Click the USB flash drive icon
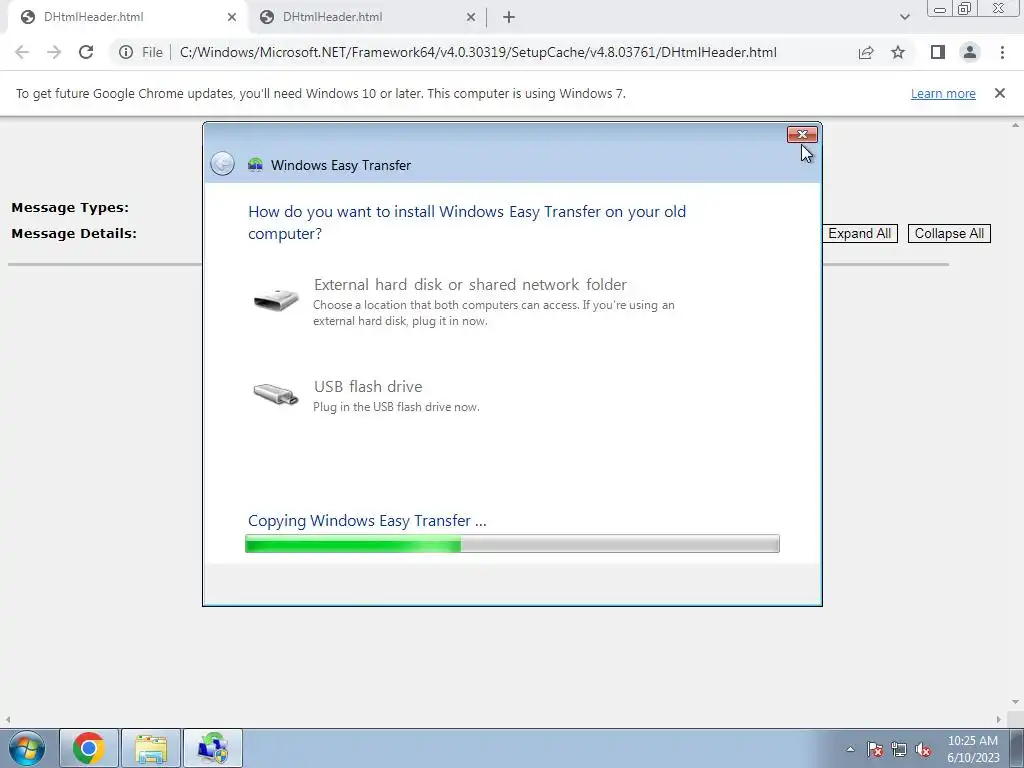The image size is (1024, 768). (x=276, y=394)
